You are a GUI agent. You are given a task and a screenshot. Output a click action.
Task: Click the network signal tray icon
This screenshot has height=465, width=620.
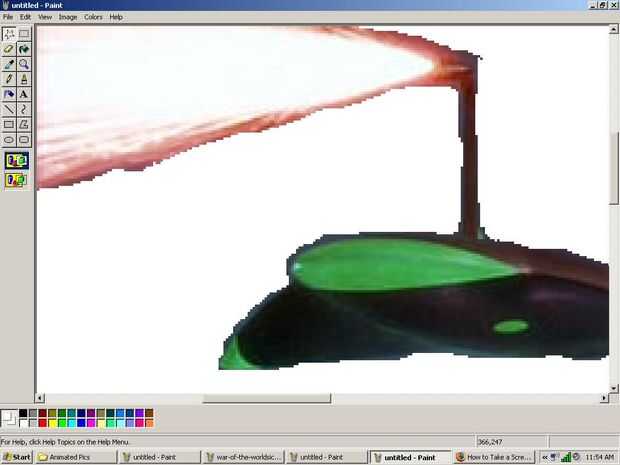566,457
